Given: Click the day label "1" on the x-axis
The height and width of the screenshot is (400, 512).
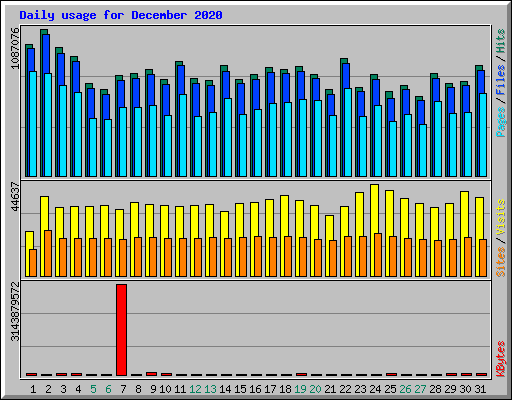Looking at the screenshot, I should coord(33,389).
